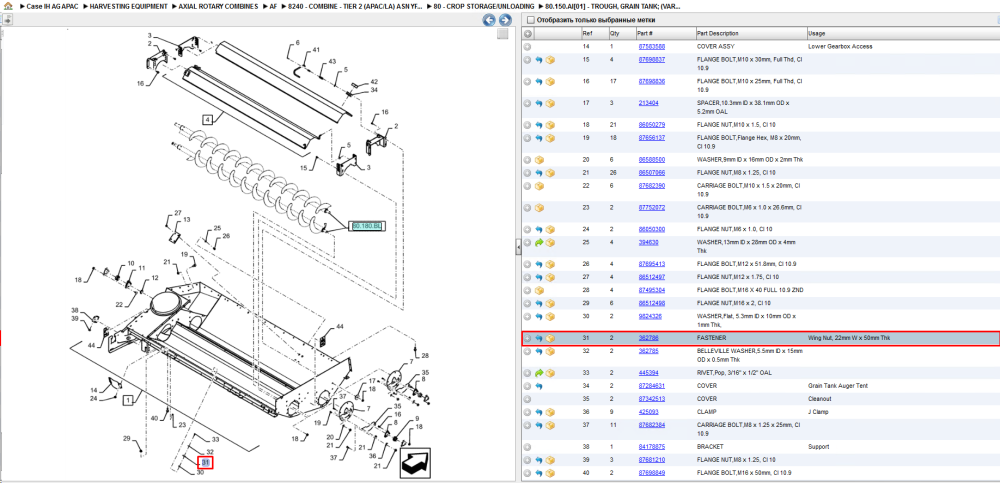The image size is (1000, 483).
Task: Click blue arrow icon in ref 18 row
Action: tap(539, 125)
